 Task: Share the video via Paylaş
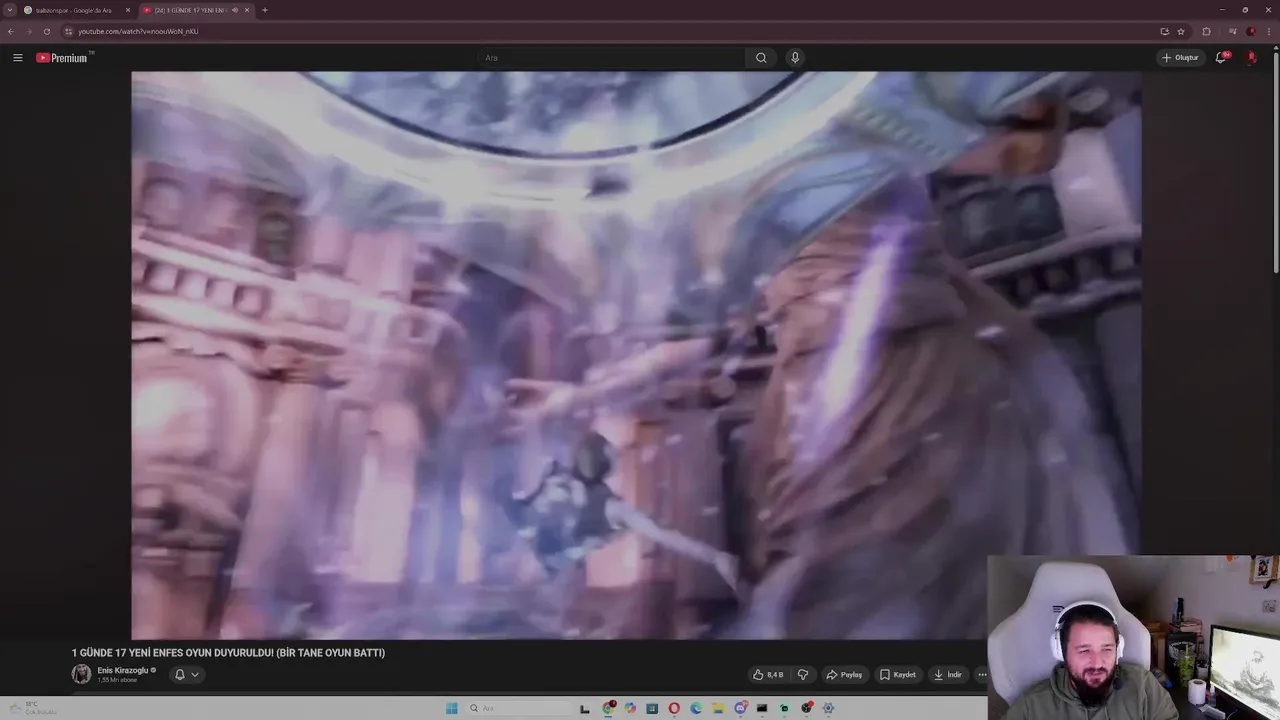pyautogui.click(x=844, y=674)
